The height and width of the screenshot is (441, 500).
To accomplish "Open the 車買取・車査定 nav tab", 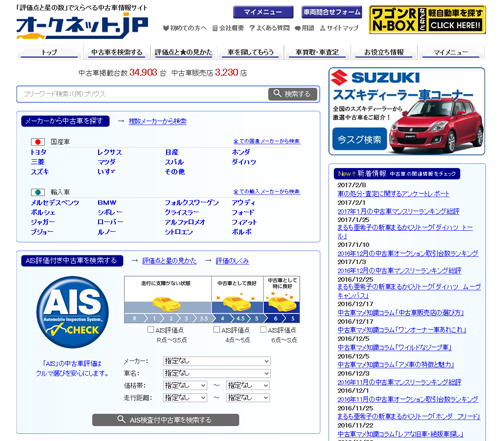I will pos(317,52).
